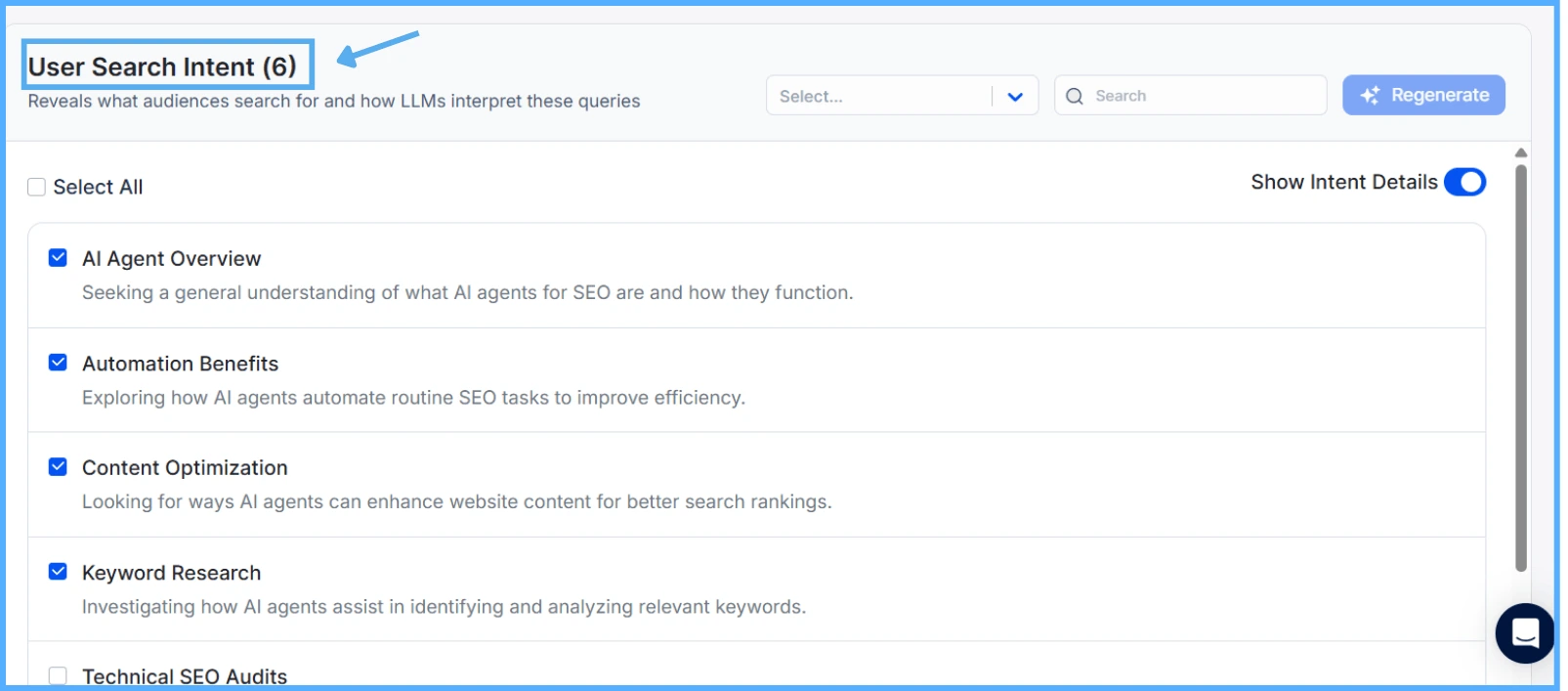The height and width of the screenshot is (691, 1568).
Task: Click the magnifier icon in search box
Action: click(1075, 96)
